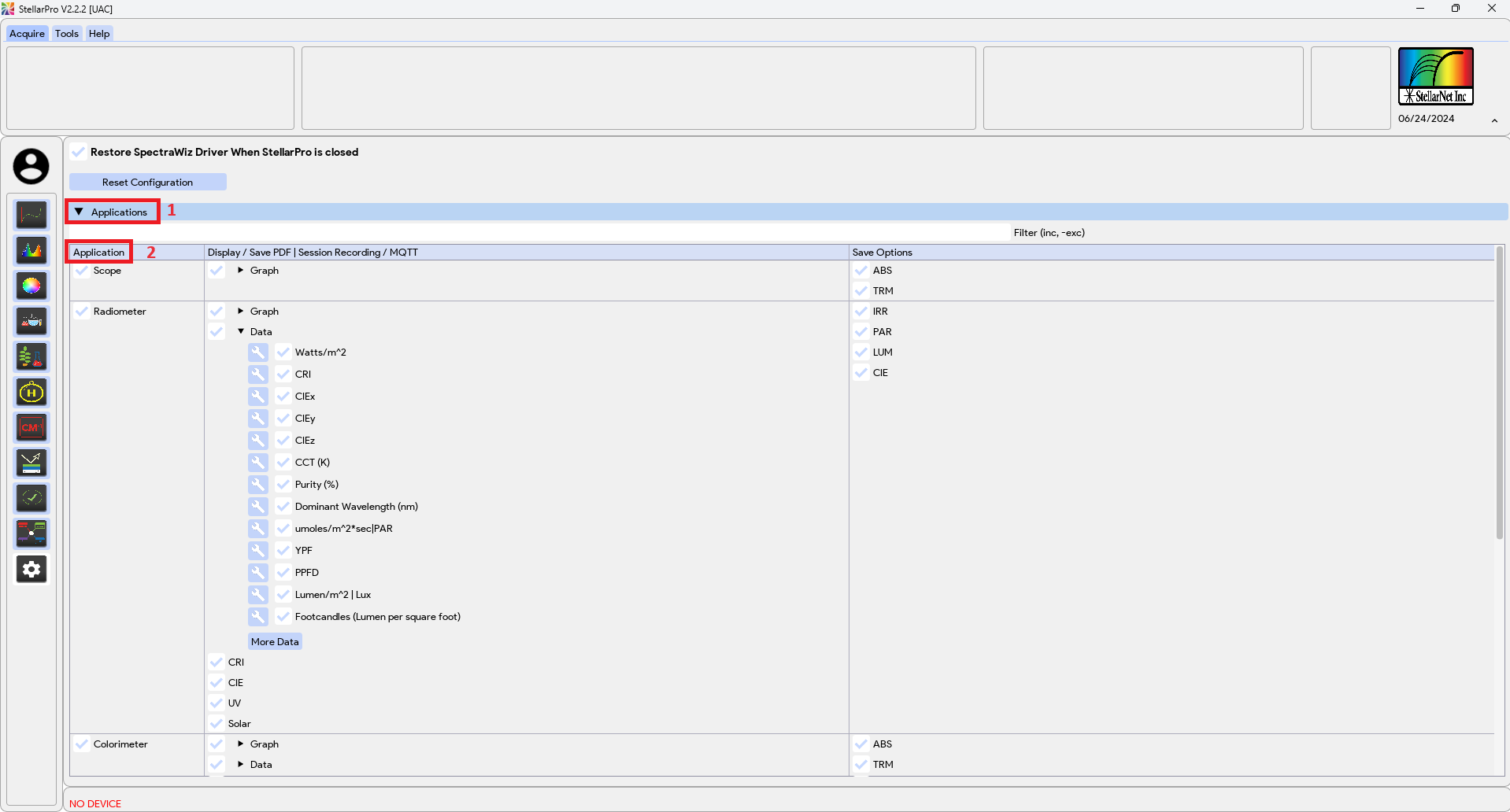Click the Reset Configuration button
The height and width of the screenshot is (812, 1510).
point(147,183)
